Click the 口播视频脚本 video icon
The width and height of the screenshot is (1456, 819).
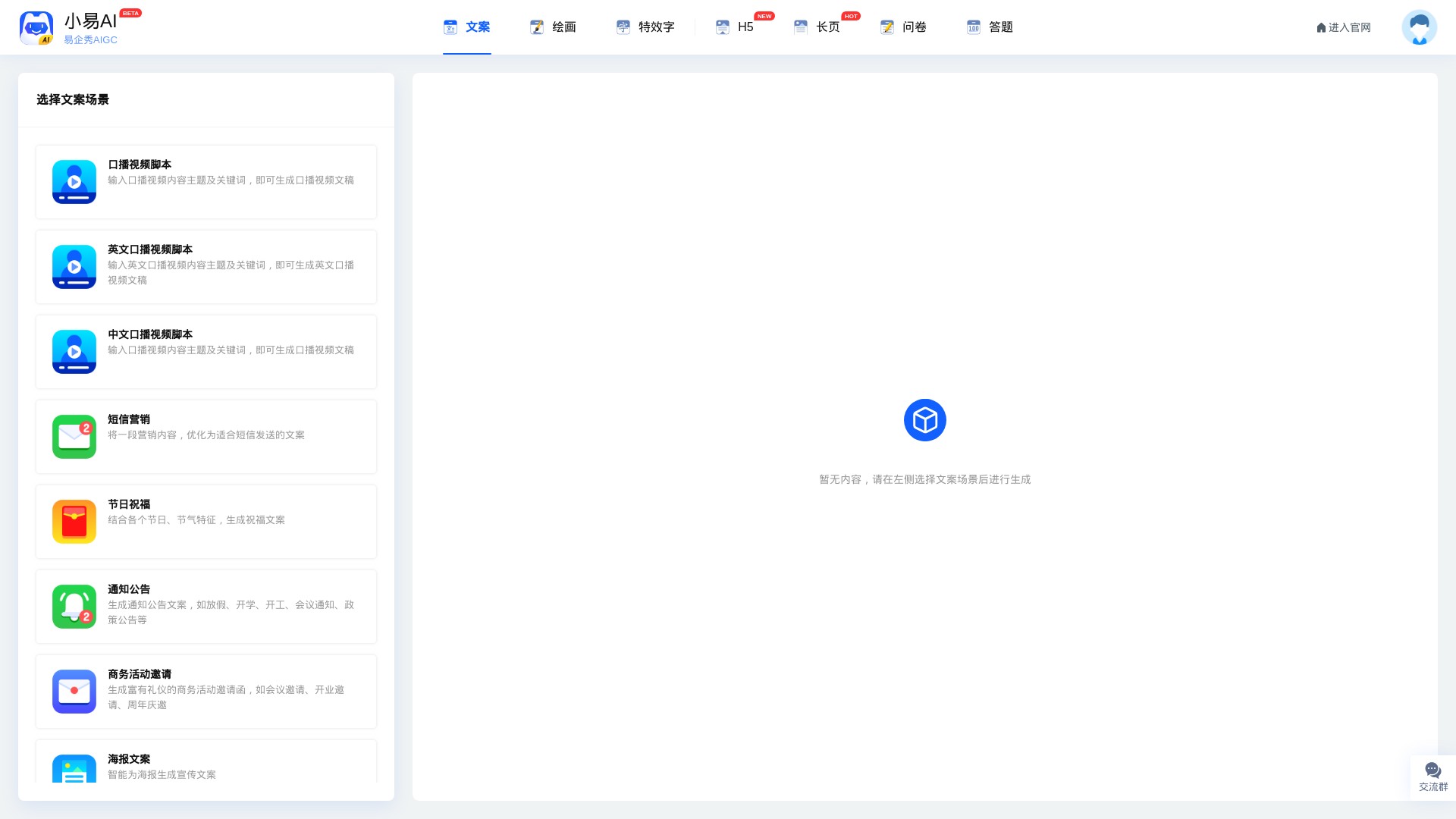(74, 182)
